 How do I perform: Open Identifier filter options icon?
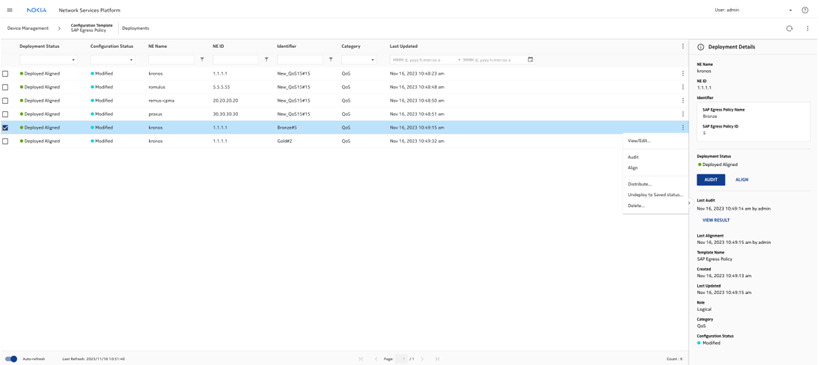click(331, 60)
